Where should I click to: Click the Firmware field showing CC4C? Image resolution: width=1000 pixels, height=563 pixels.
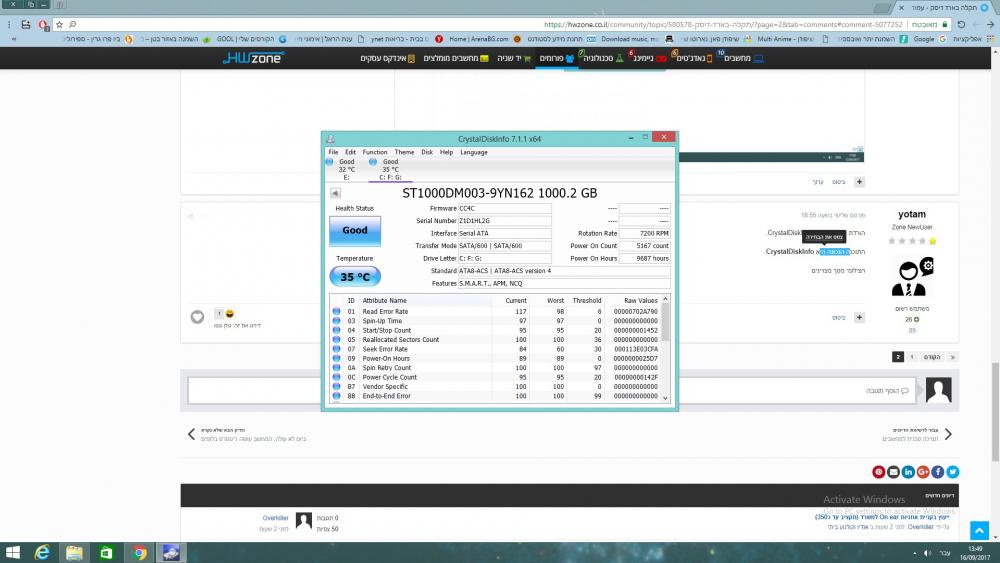click(504, 208)
